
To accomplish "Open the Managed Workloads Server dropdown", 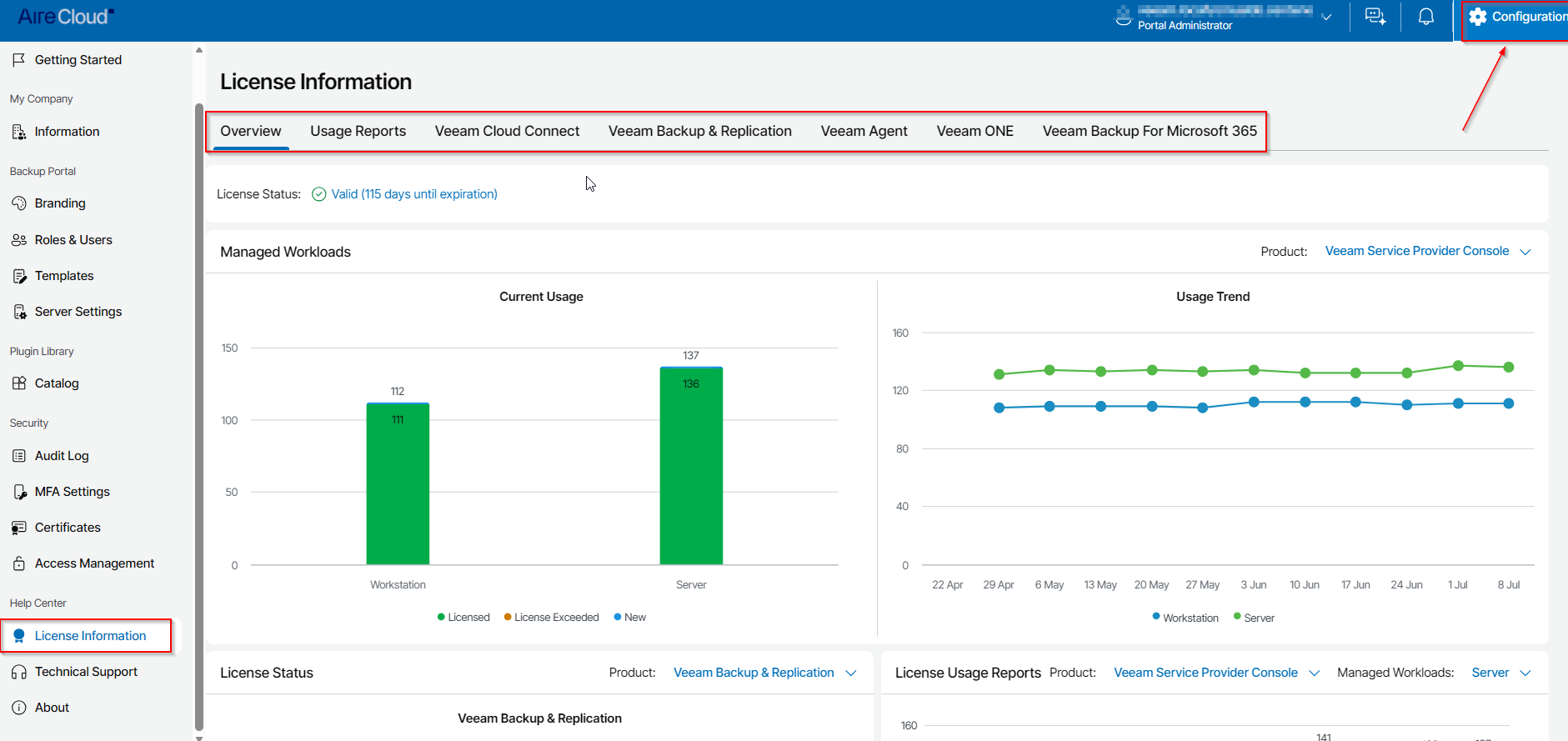I will click(x=1501, y=673).
